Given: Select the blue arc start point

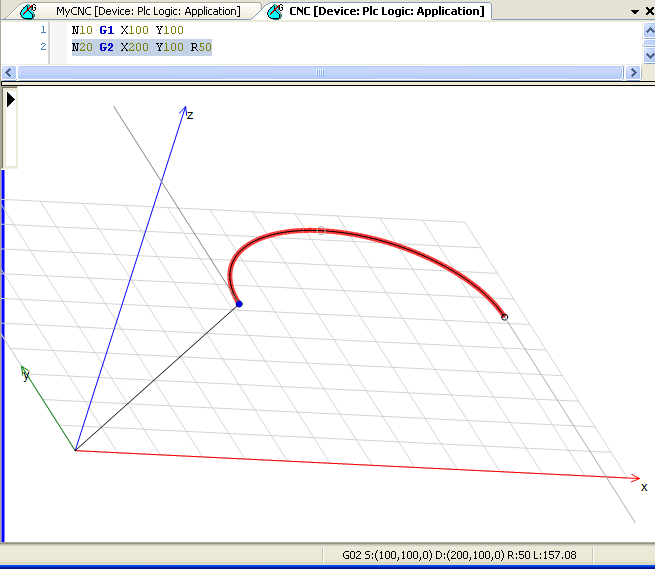Looking at the screenshot, I should 239,304.
